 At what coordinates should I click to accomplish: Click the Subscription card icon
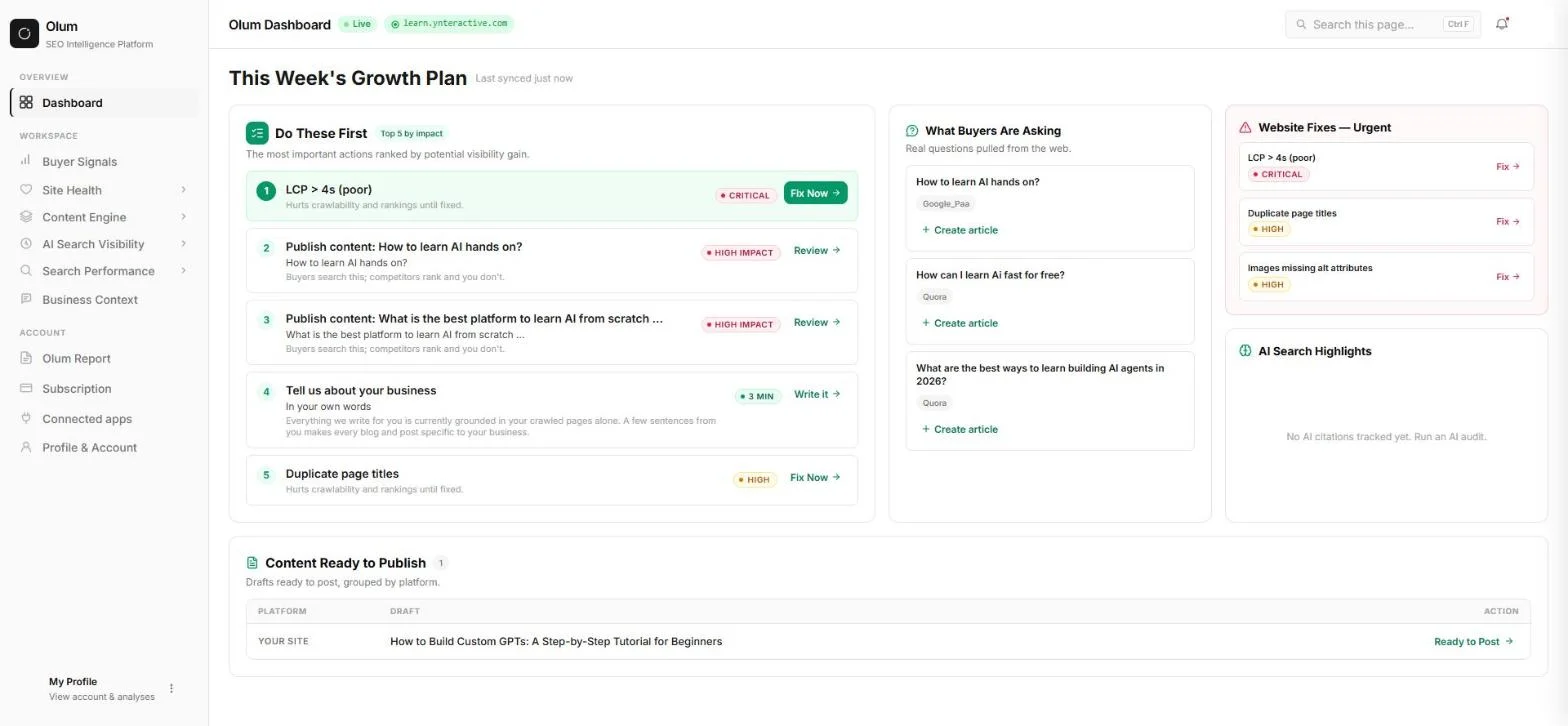point(26,388)
